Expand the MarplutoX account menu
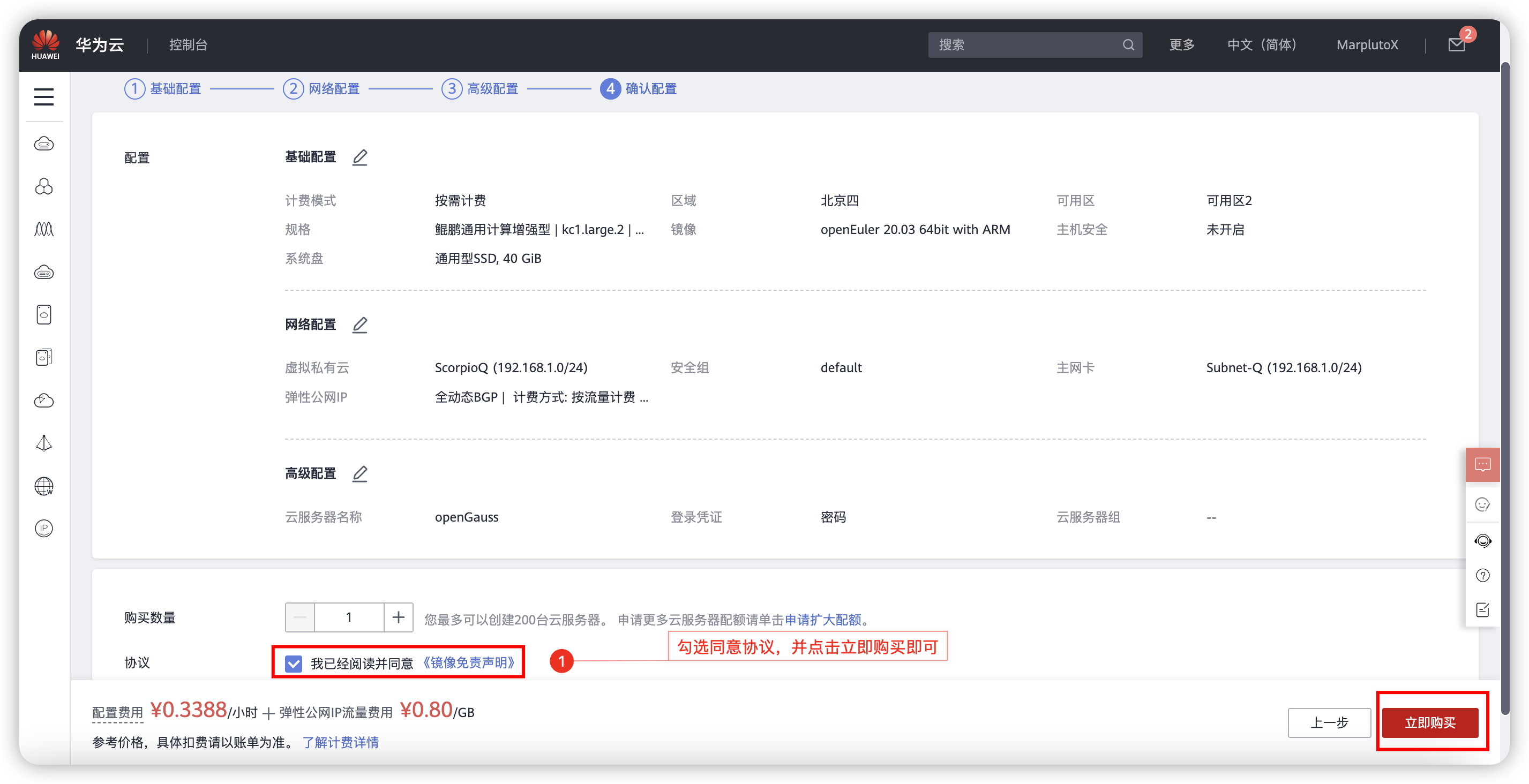The height and width of the screenshot is (784, 1529). [x=1367, y=45]
